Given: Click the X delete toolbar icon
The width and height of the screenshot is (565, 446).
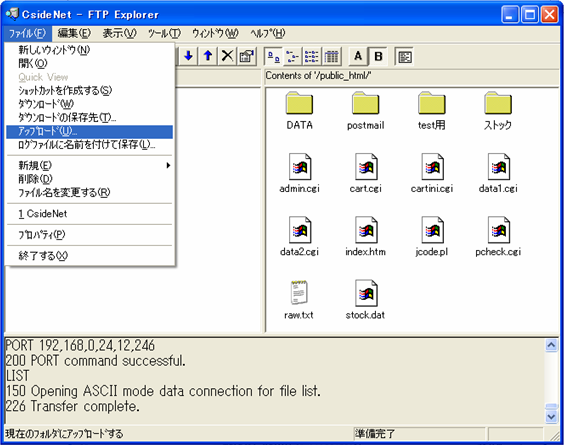Looking at the screenshot, I should click(227, 56).
